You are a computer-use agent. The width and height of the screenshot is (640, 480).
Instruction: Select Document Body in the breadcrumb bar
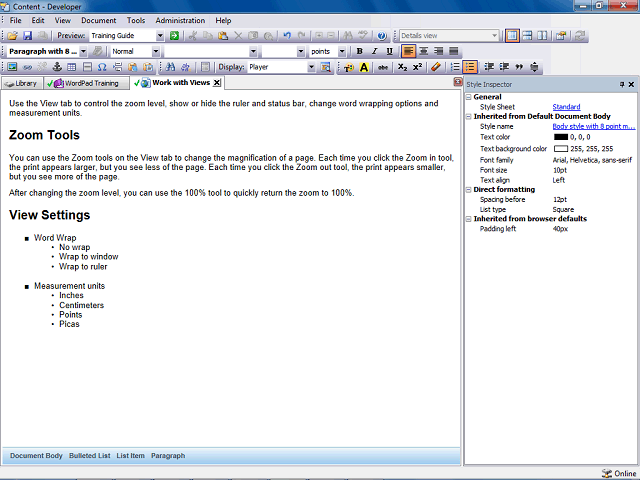point(36,456)
